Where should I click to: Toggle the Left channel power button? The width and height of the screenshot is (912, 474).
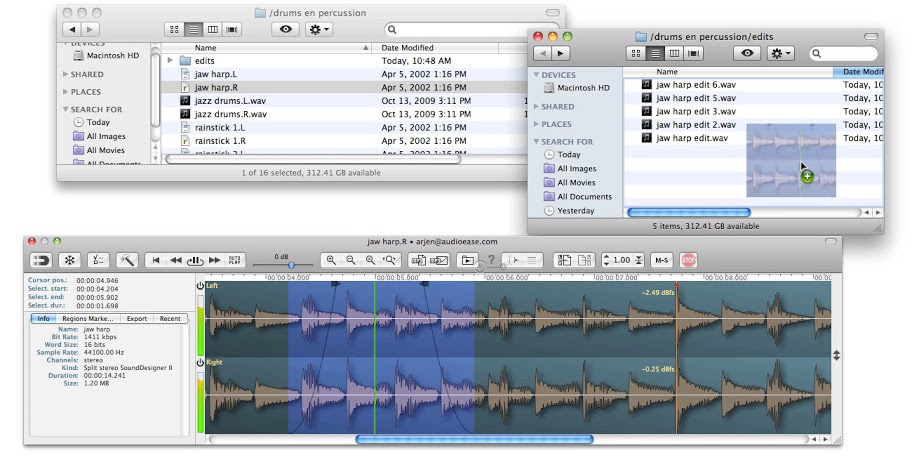pos(200,286)
